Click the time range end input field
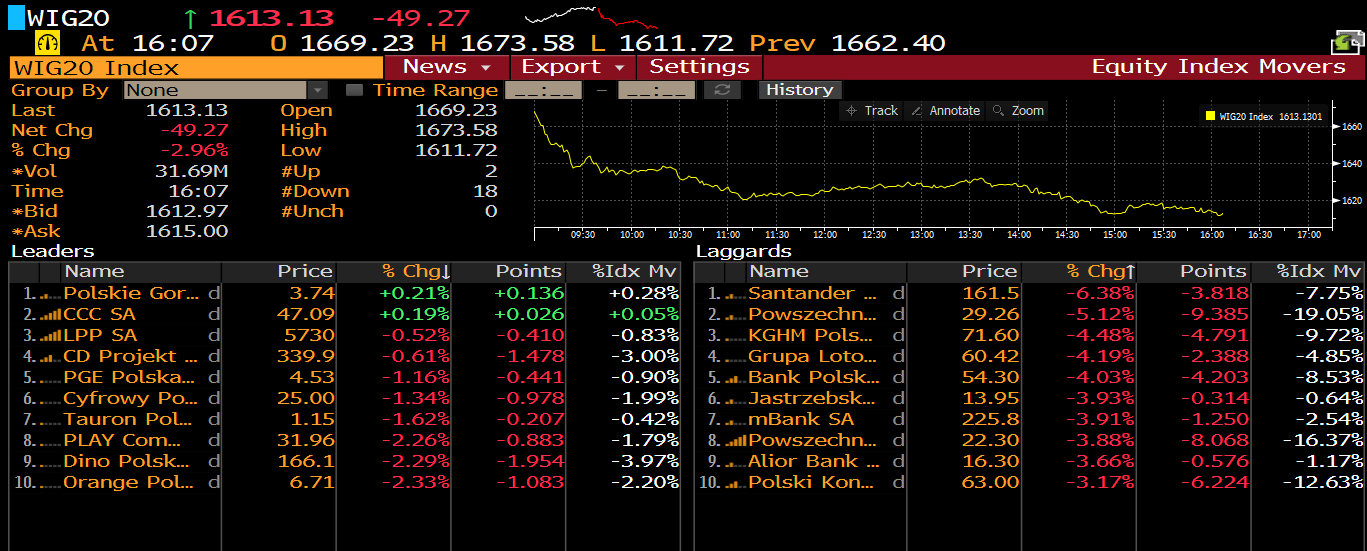 tap(656, 90)
